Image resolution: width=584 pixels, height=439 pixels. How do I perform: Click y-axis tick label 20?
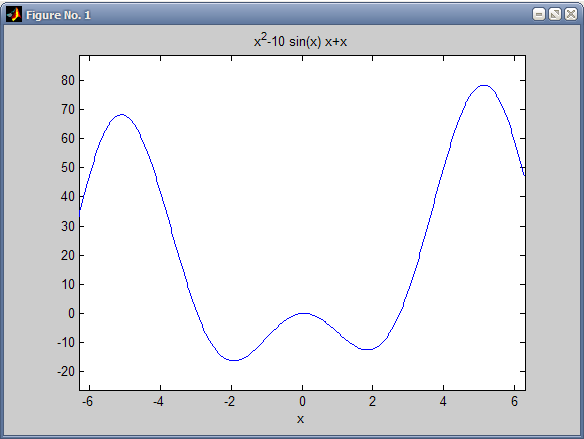[x=68, y=255]
